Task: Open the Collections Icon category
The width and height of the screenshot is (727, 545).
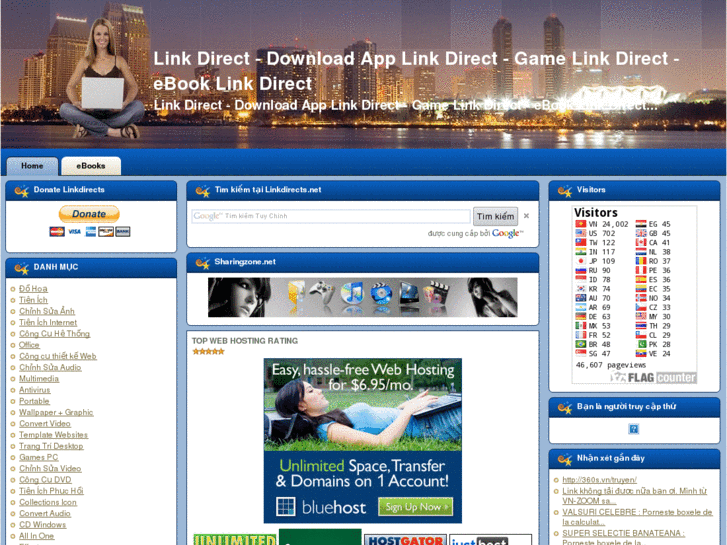Action: tap(48, 502)
